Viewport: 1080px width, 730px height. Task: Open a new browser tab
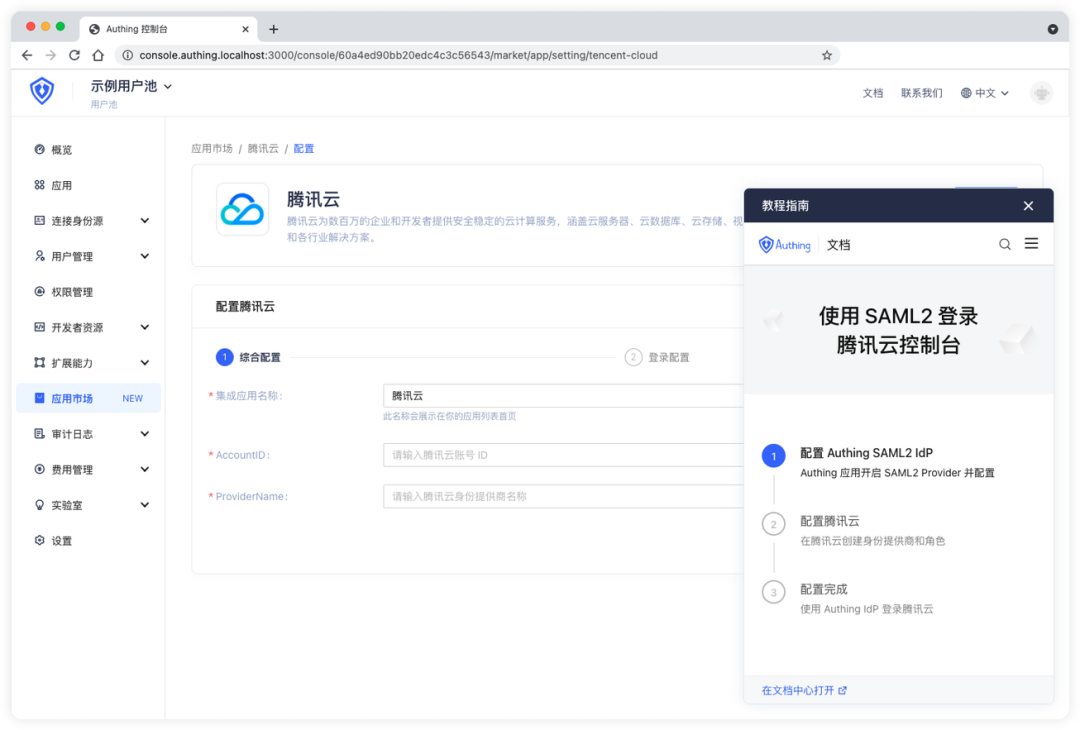[x=273, y=29]
